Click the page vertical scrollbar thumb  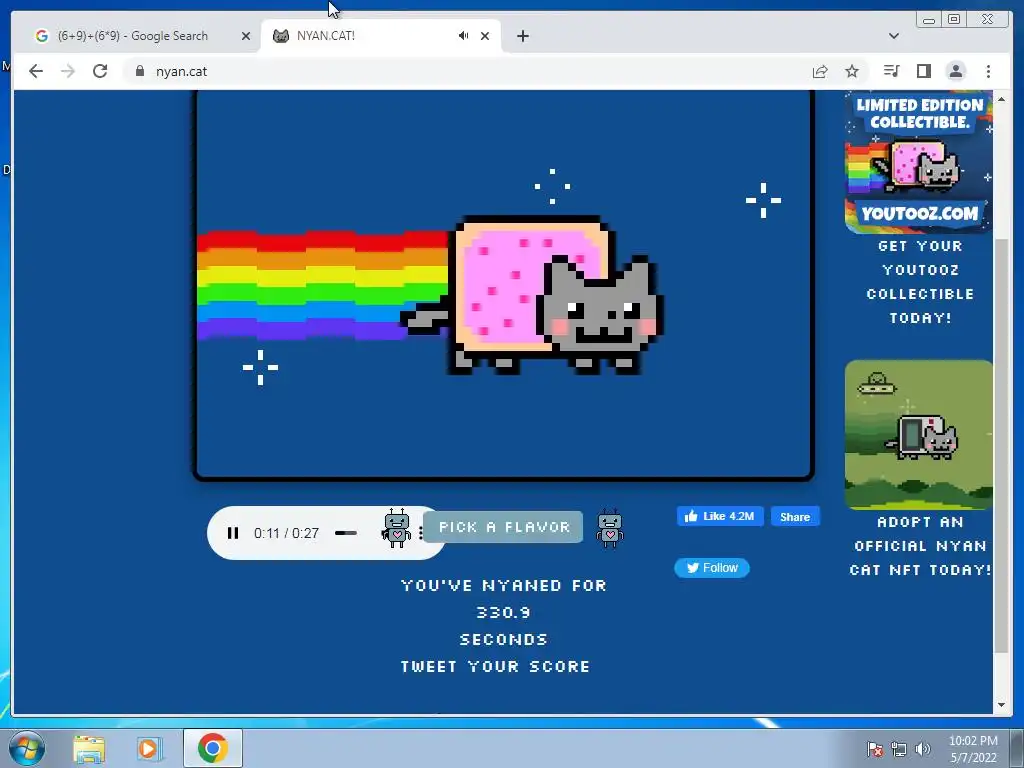coord(1001,445)
